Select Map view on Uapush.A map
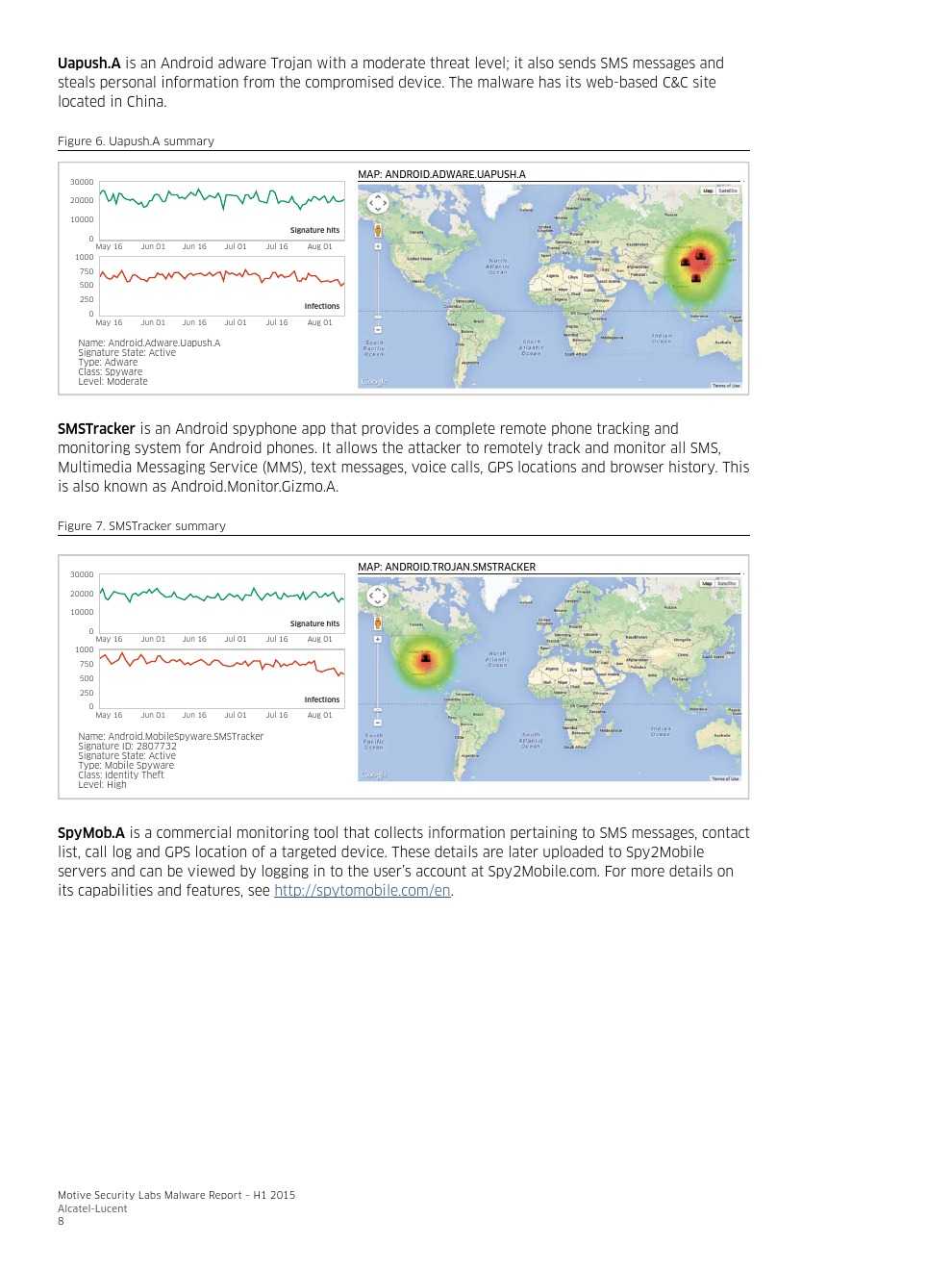Image resolution: width=952 pixels, height=1270 pixels. (708, 190)
